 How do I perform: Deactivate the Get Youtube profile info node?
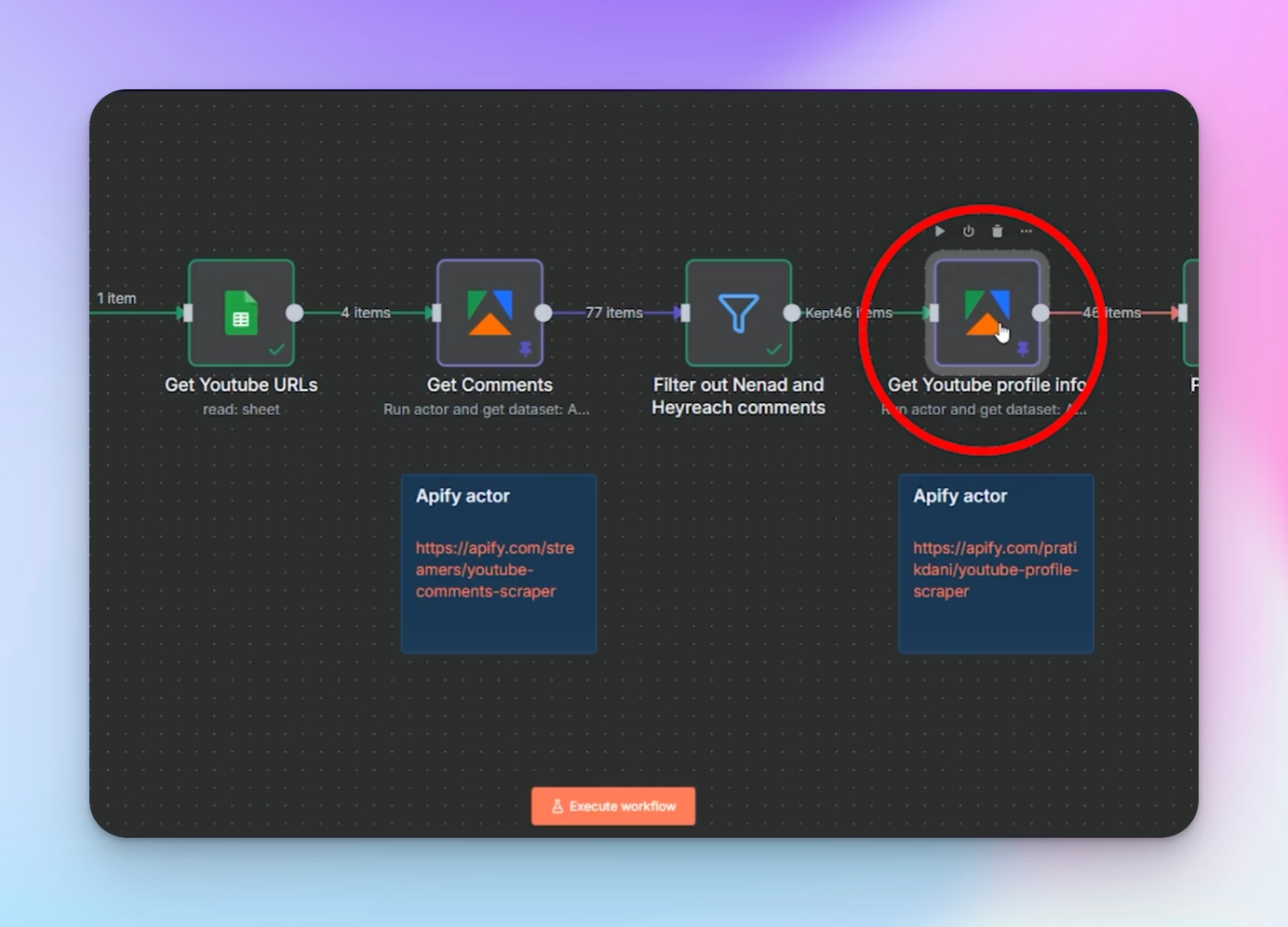click(x=969, y=231)
